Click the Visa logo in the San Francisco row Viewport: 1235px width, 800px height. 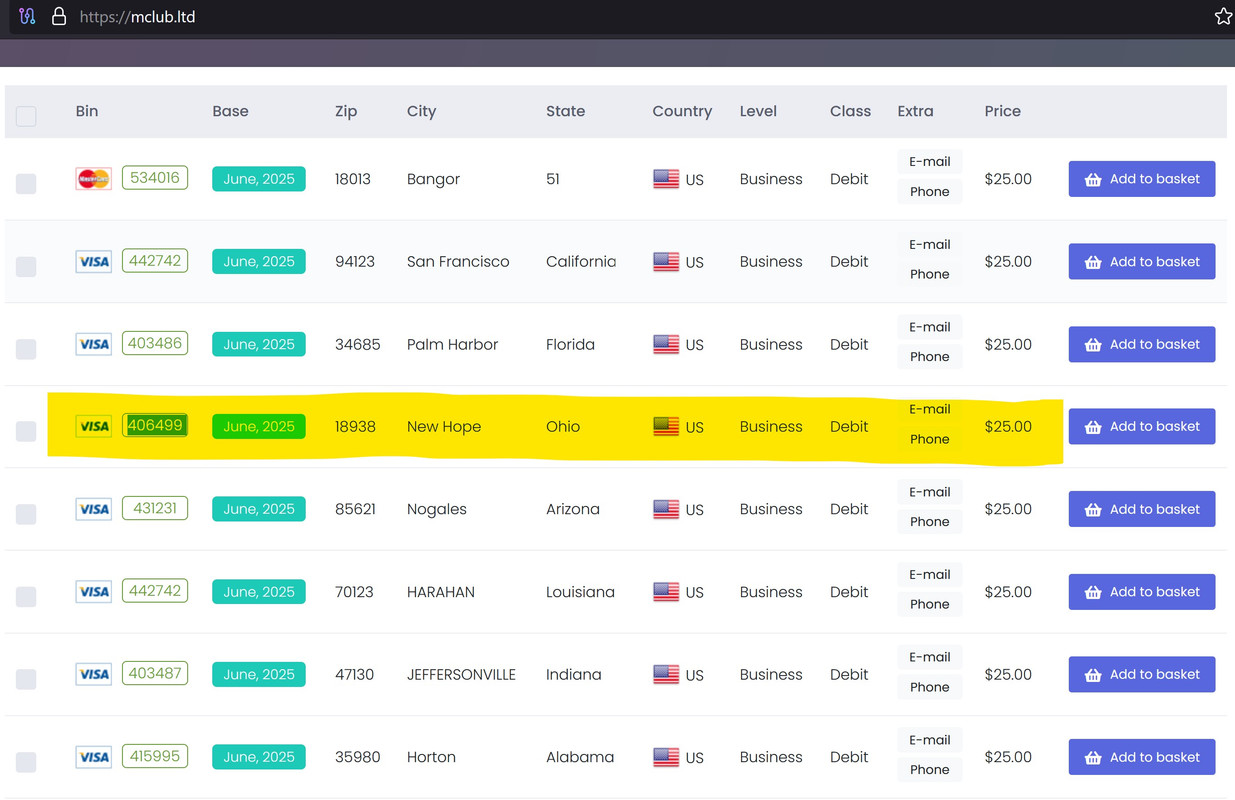point(94,262)
